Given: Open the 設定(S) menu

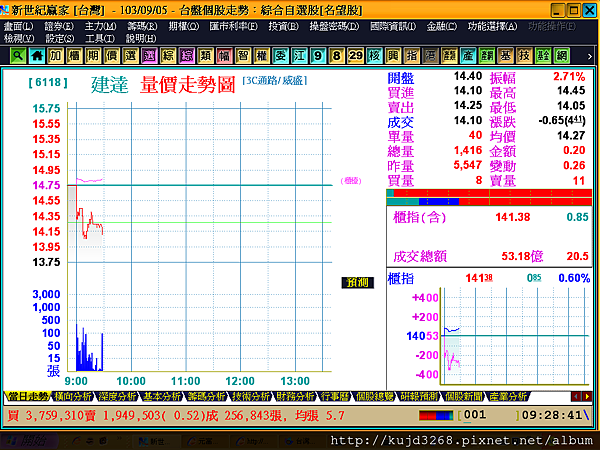Looking at the screenshot, I should tap(60, 38).
